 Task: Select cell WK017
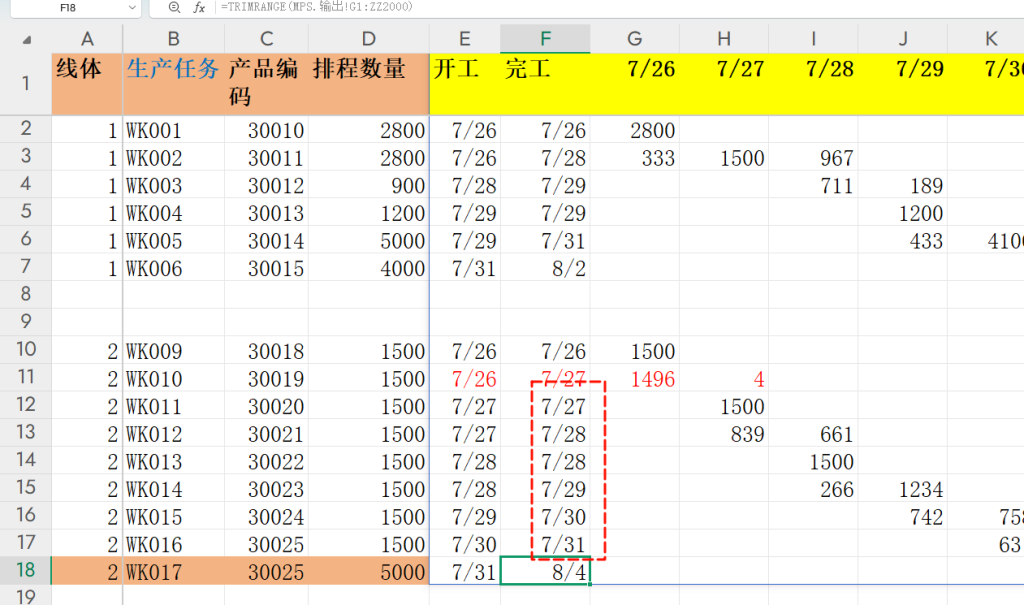[173, 572]
